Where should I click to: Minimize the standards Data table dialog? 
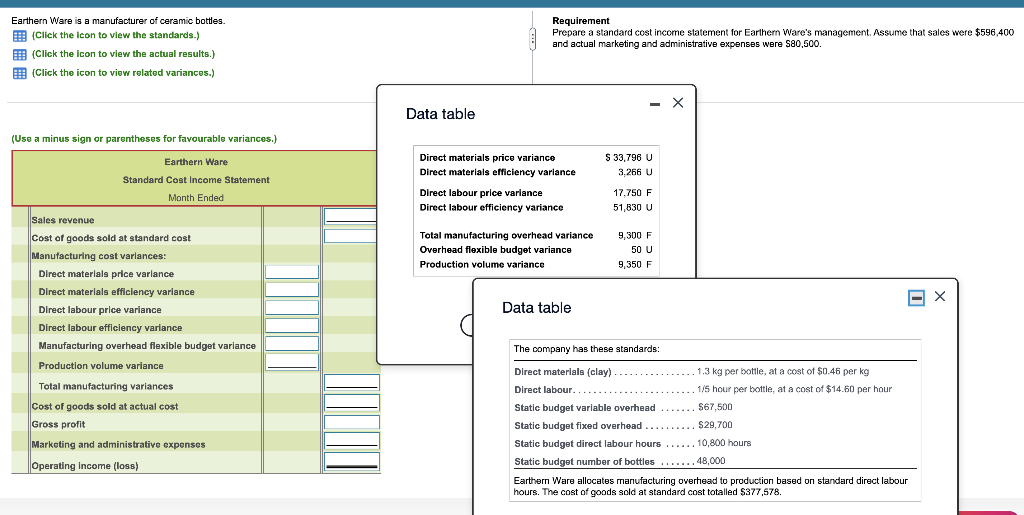click(x=915, y=297)
